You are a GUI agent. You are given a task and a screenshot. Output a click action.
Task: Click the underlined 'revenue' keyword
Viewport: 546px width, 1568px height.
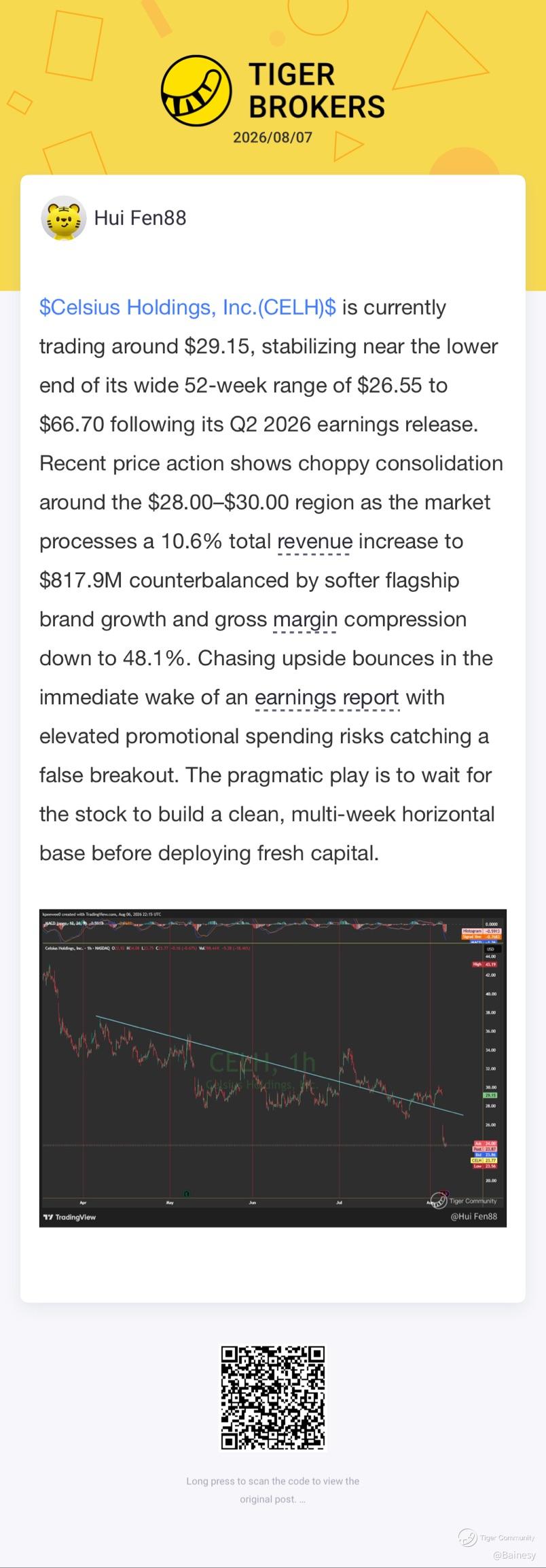click(x=314, y=541)
